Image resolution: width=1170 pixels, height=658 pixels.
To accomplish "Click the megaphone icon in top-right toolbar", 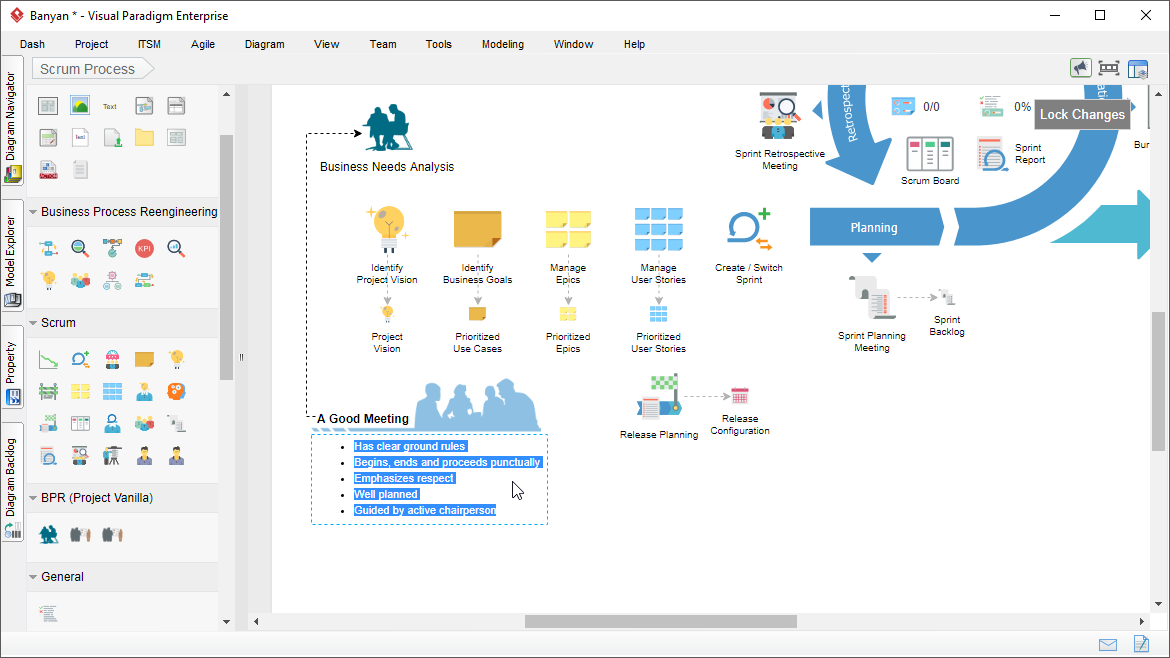I will coord(1080,69).
